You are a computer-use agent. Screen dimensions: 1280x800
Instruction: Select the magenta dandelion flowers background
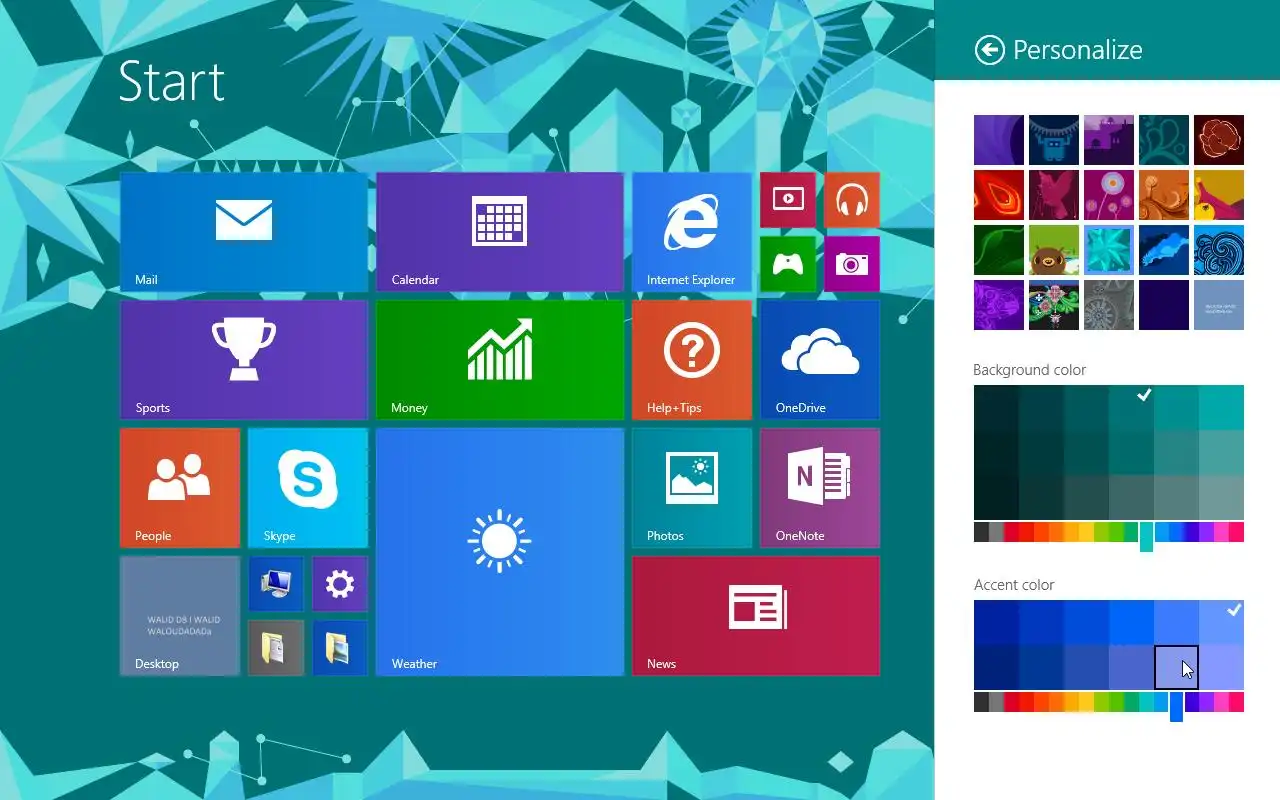1109,195
